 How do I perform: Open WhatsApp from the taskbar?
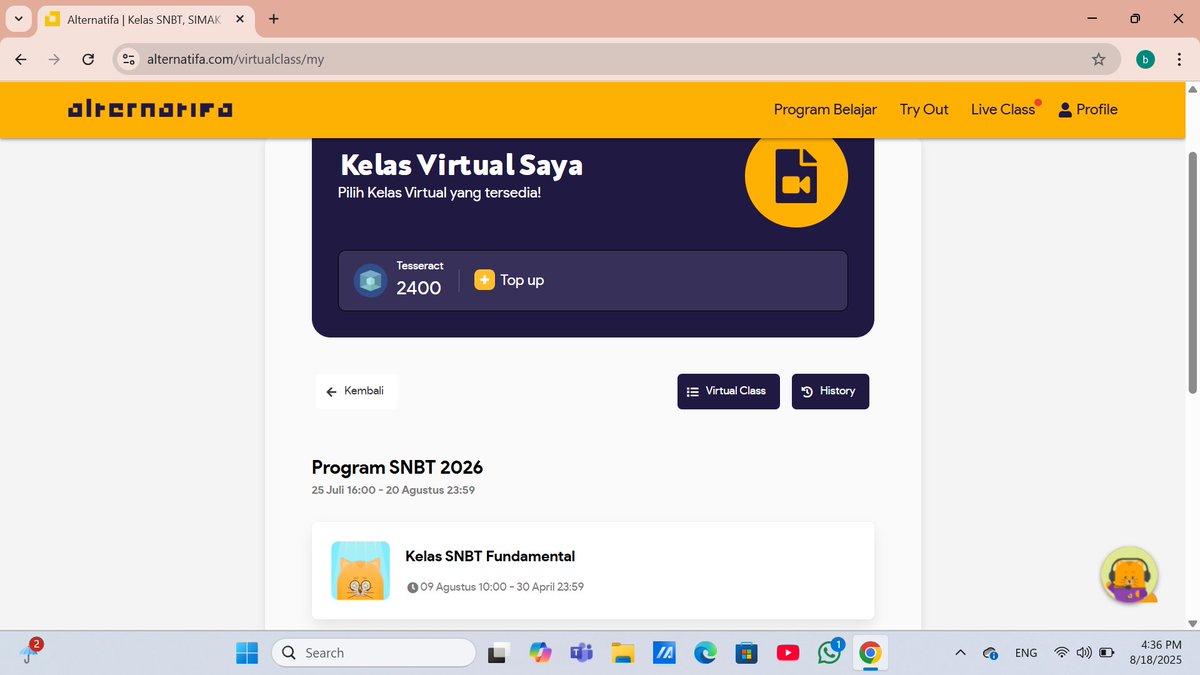829,653
